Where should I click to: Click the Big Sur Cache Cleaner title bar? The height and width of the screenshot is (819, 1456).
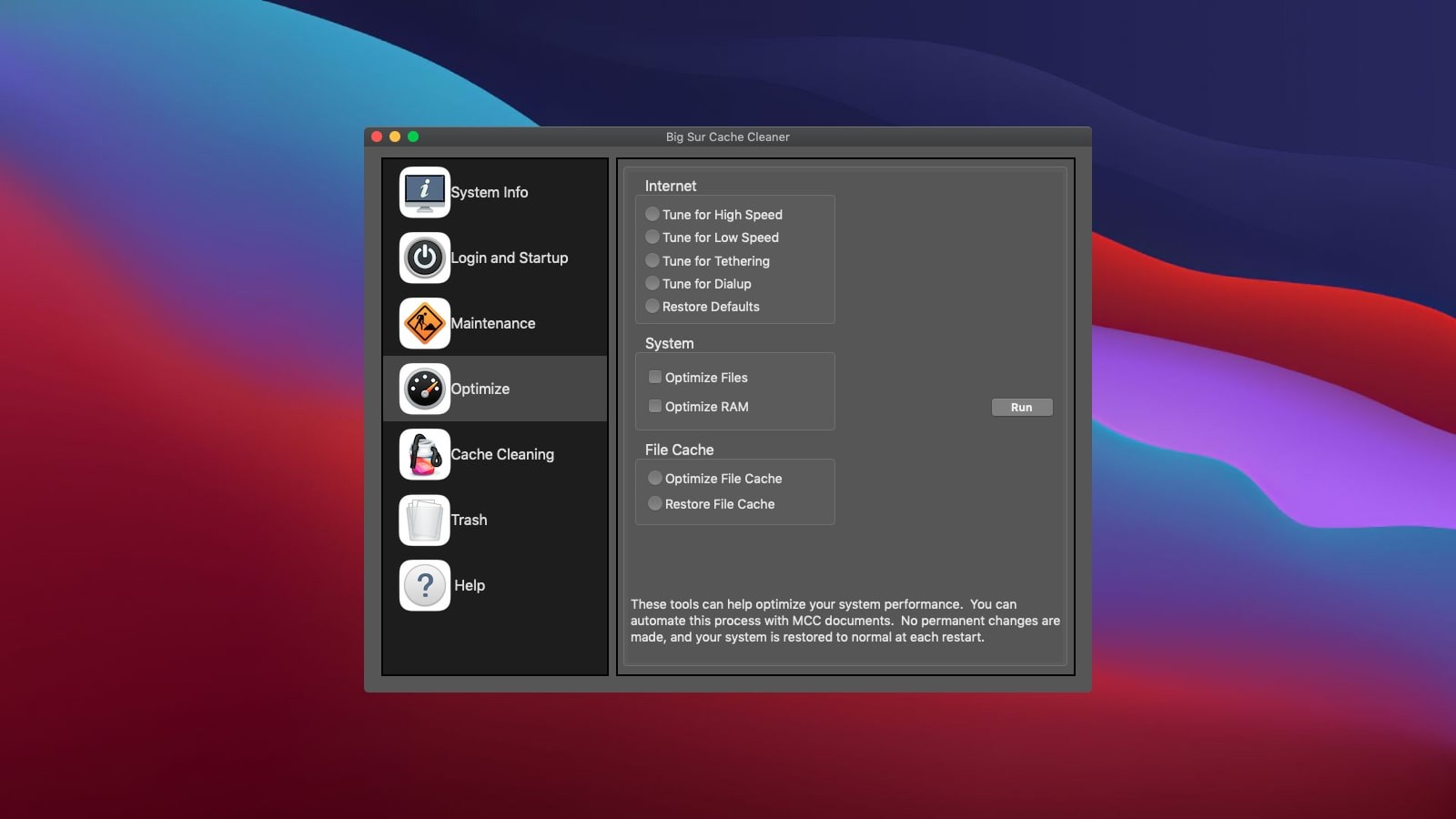[727, 136]
